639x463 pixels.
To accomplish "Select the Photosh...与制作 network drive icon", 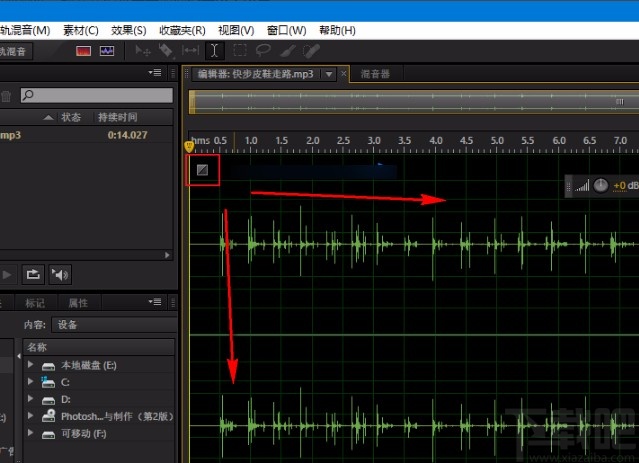I will point(48,416).
